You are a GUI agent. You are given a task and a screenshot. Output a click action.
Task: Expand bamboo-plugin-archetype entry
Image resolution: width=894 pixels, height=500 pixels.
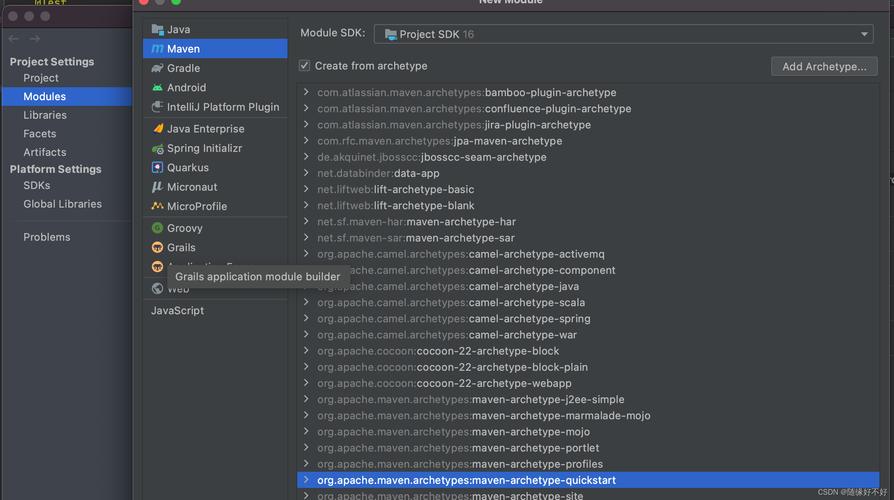(x=306, y=92)
